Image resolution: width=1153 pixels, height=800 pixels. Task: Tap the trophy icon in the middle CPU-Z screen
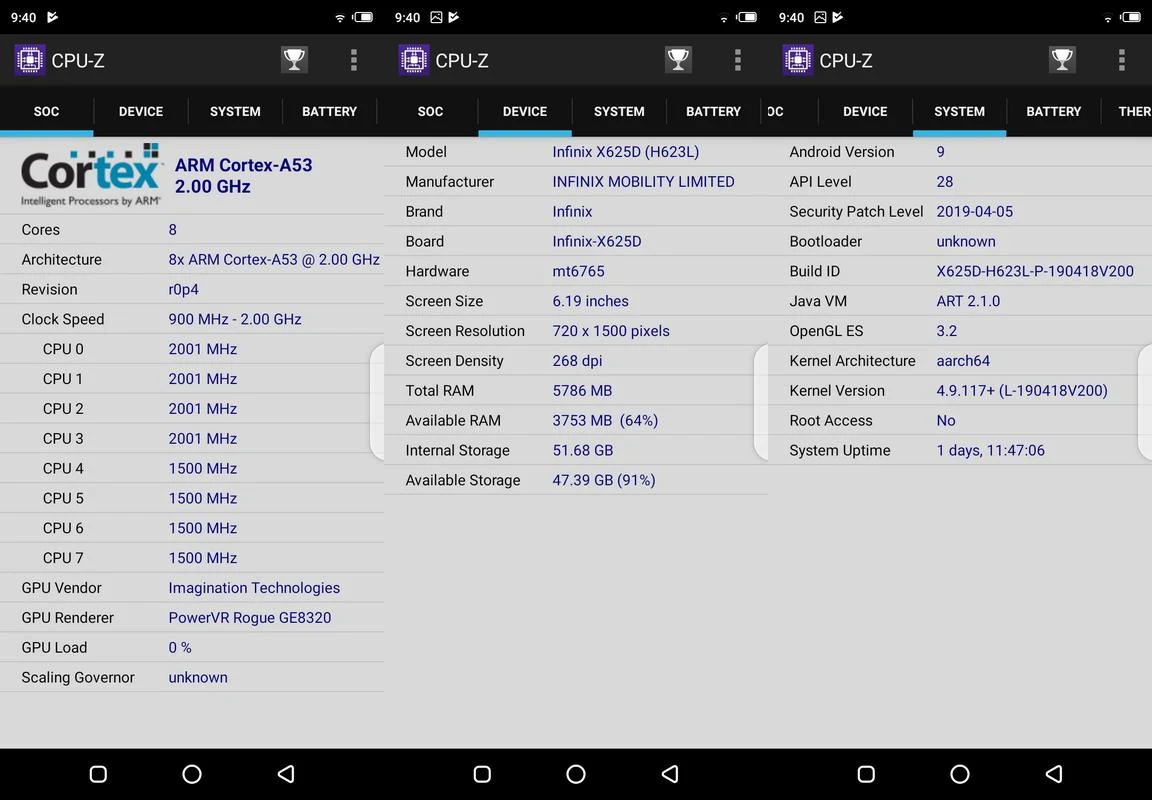pos(678,60)
